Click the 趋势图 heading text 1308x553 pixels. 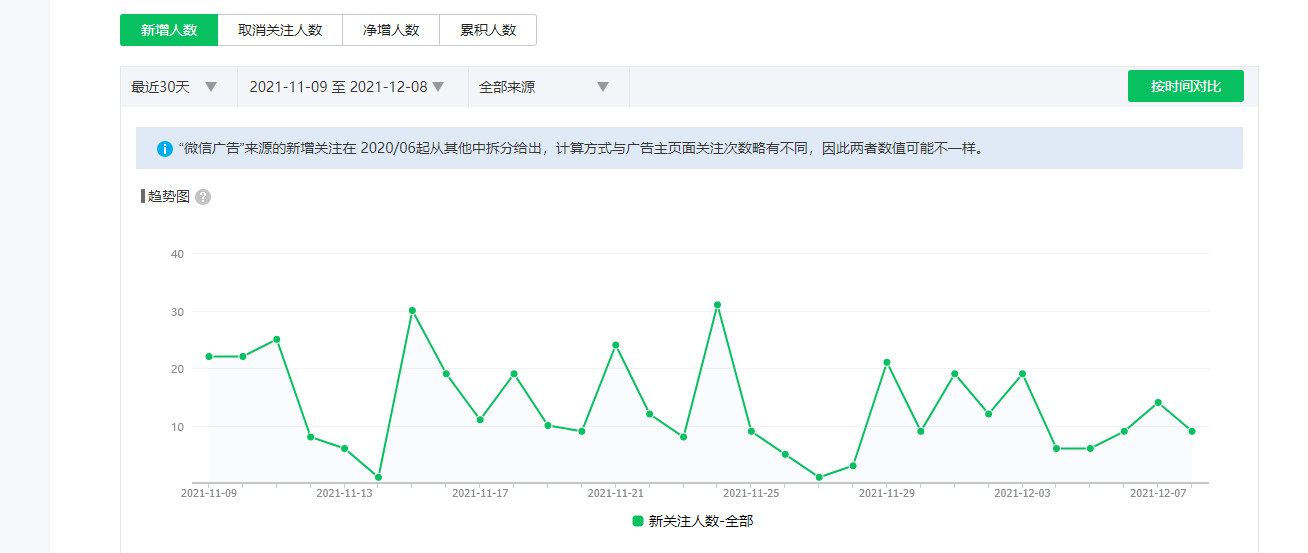[x=169, y=197]
